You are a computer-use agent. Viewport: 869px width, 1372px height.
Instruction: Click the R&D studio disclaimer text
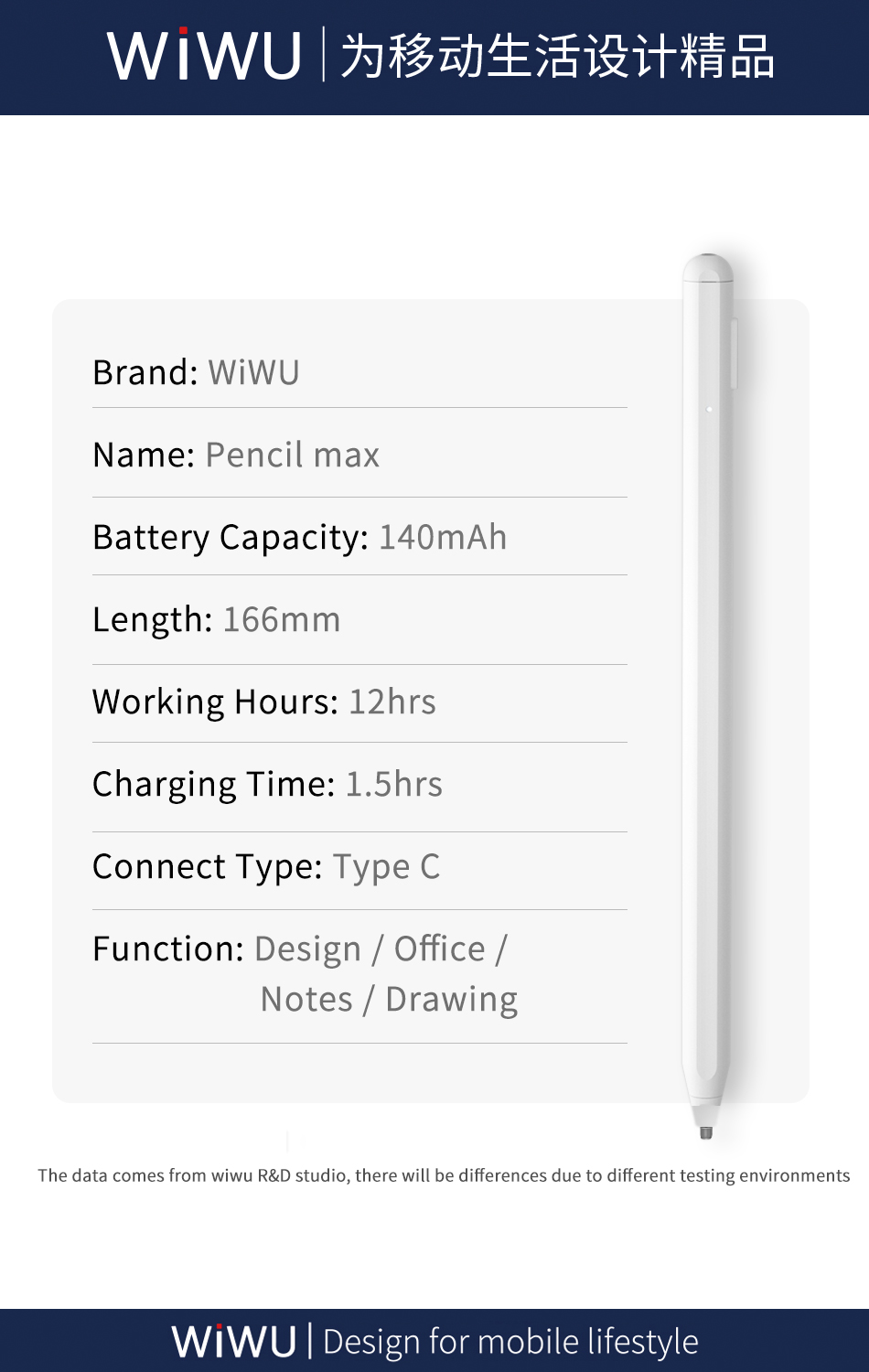pos(444,1175)
